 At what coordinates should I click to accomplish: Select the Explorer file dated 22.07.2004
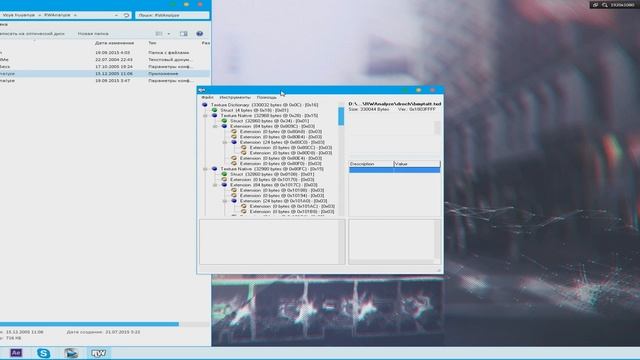[x=105, y=60]
